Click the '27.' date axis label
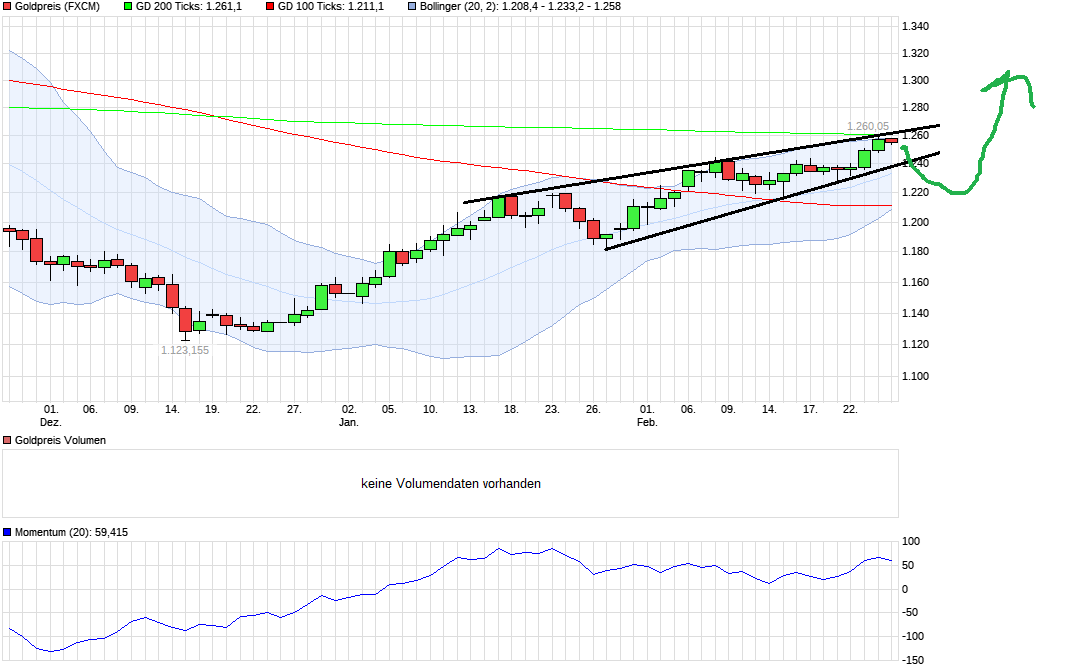The image size is (1088, 670). pos(294,410)
